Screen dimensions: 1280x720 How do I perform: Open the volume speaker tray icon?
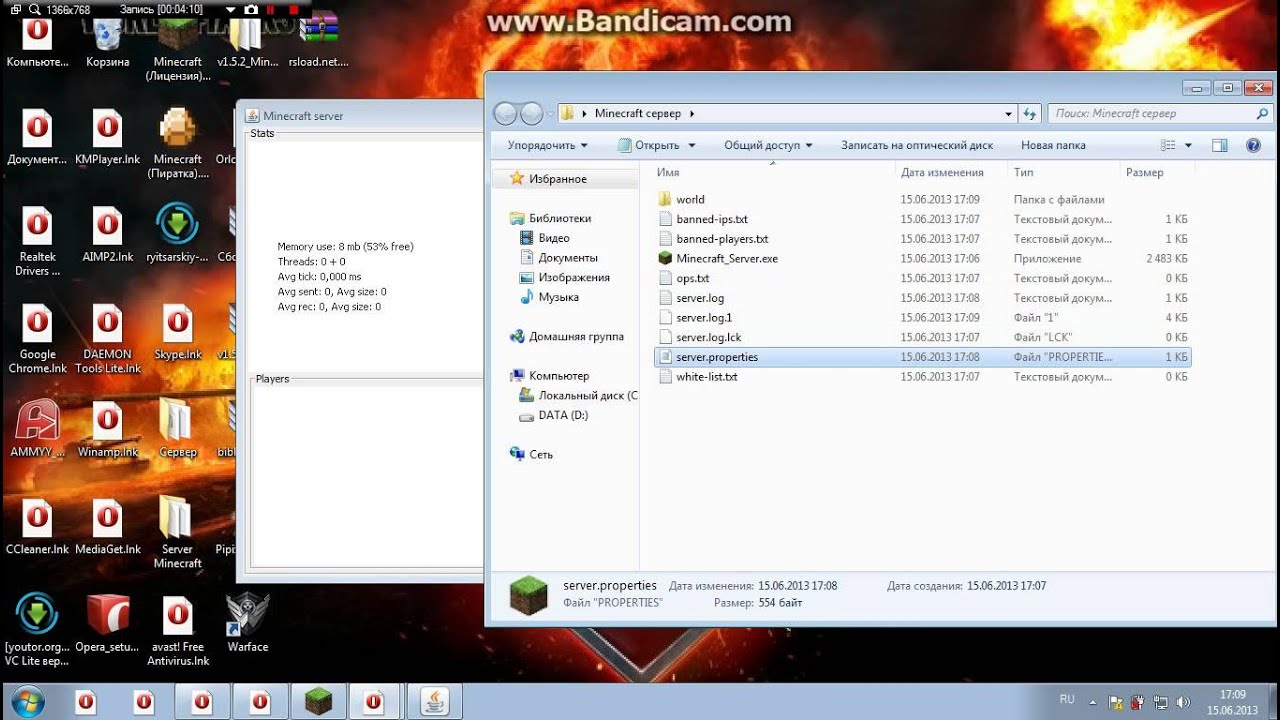(1185, 702)
